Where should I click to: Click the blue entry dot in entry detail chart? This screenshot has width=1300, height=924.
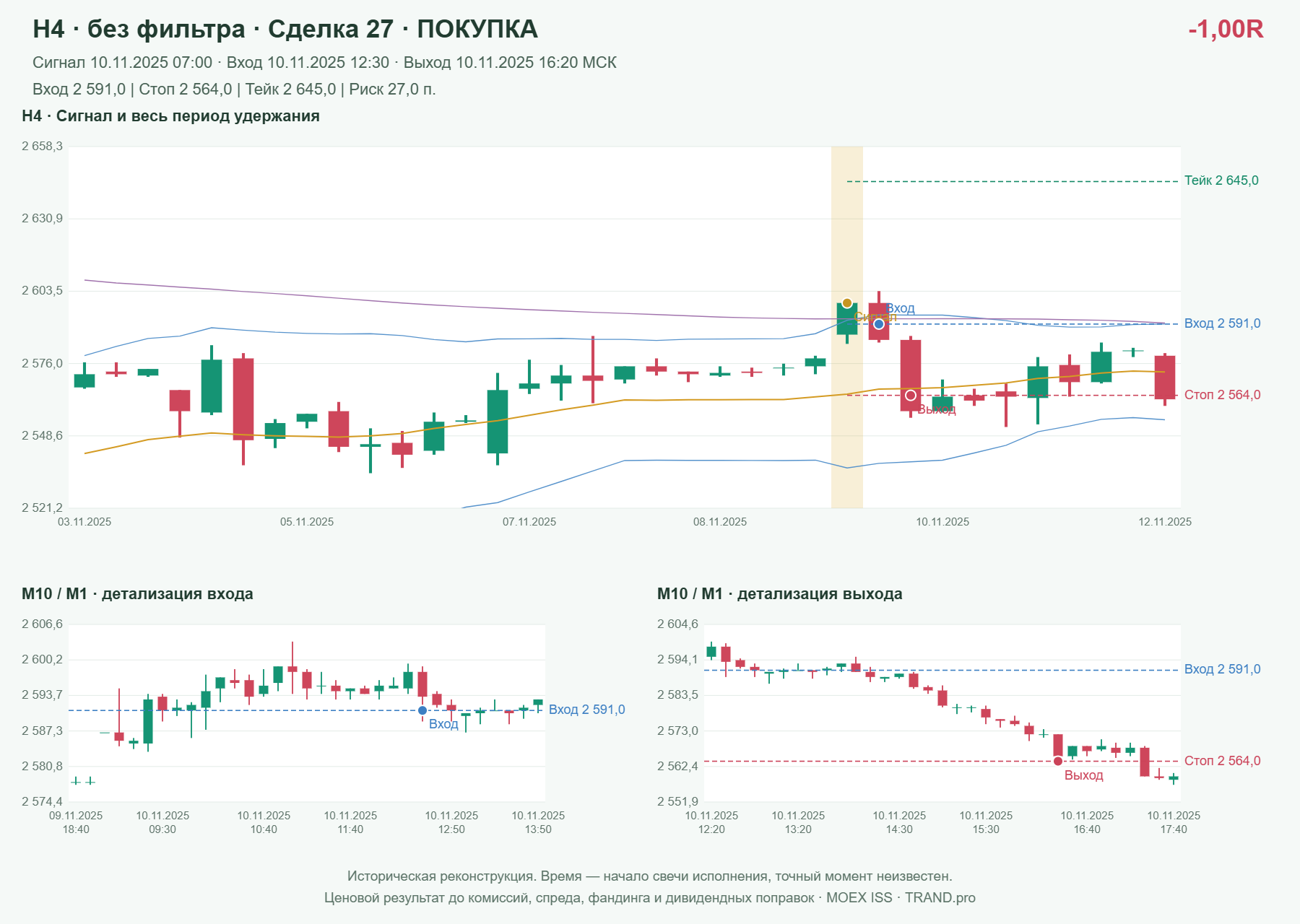click(422, 711)
